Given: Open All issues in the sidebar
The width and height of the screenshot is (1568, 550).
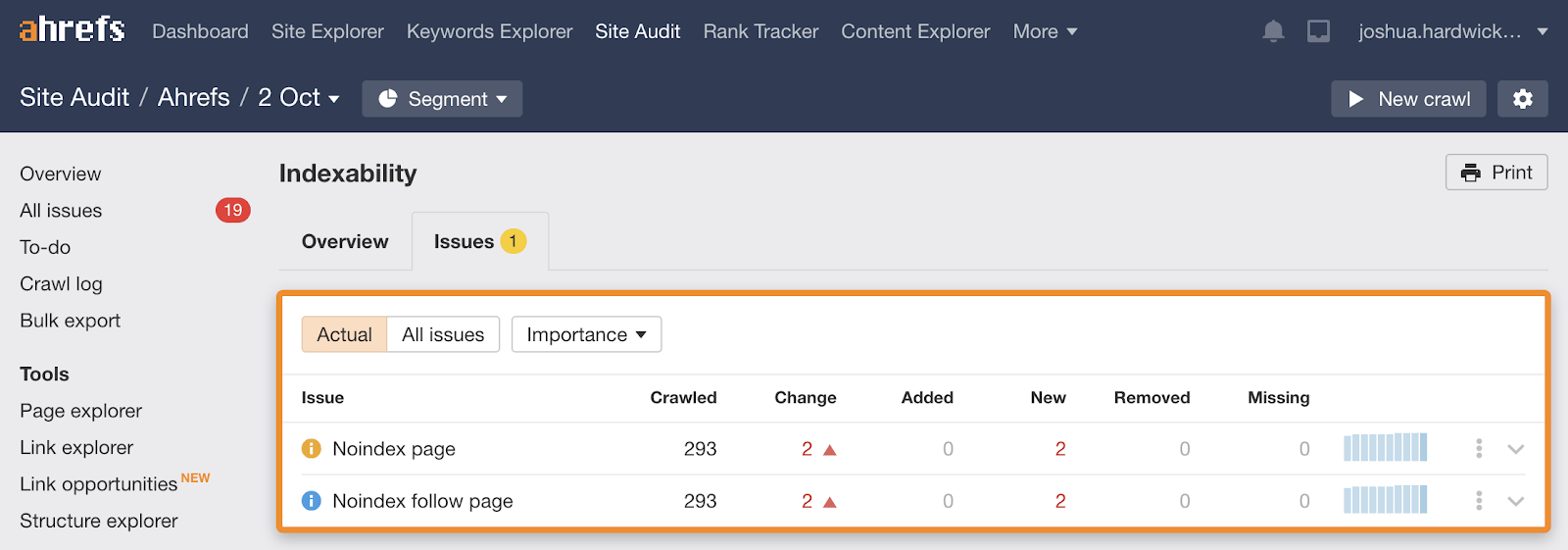Looking at the screenshot, I should 61,211.
